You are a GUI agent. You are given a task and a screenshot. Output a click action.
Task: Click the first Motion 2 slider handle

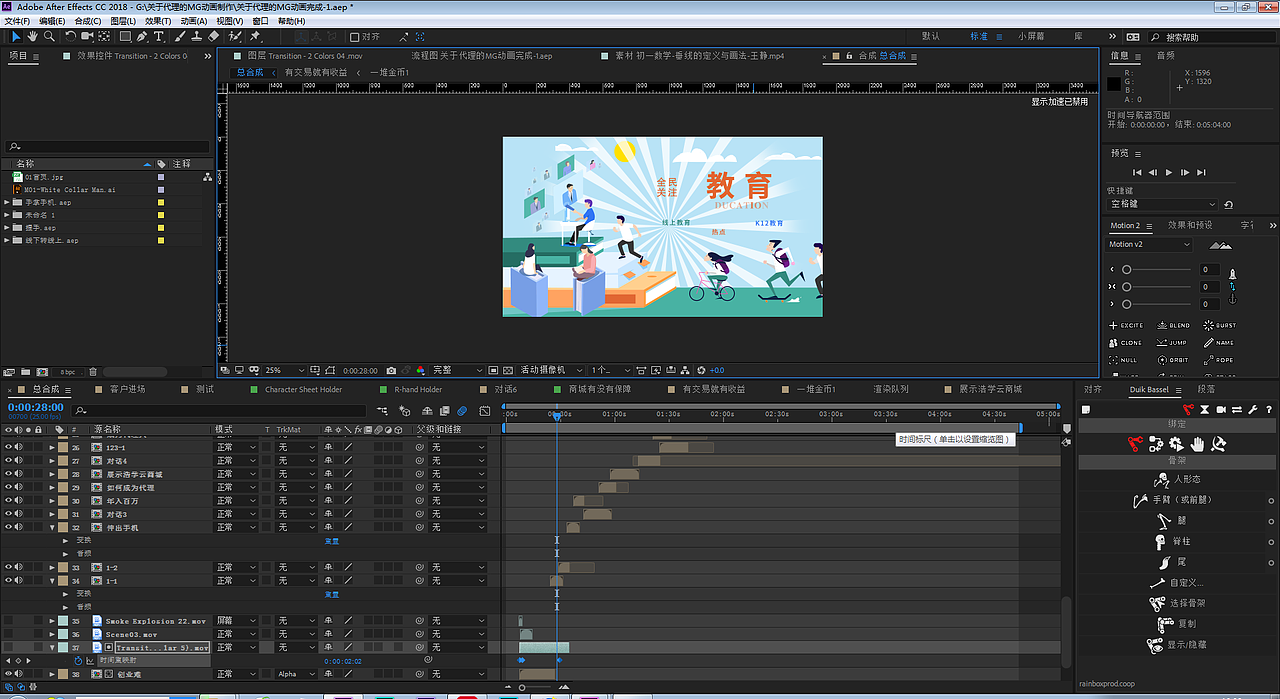(x=1126, y=270)
